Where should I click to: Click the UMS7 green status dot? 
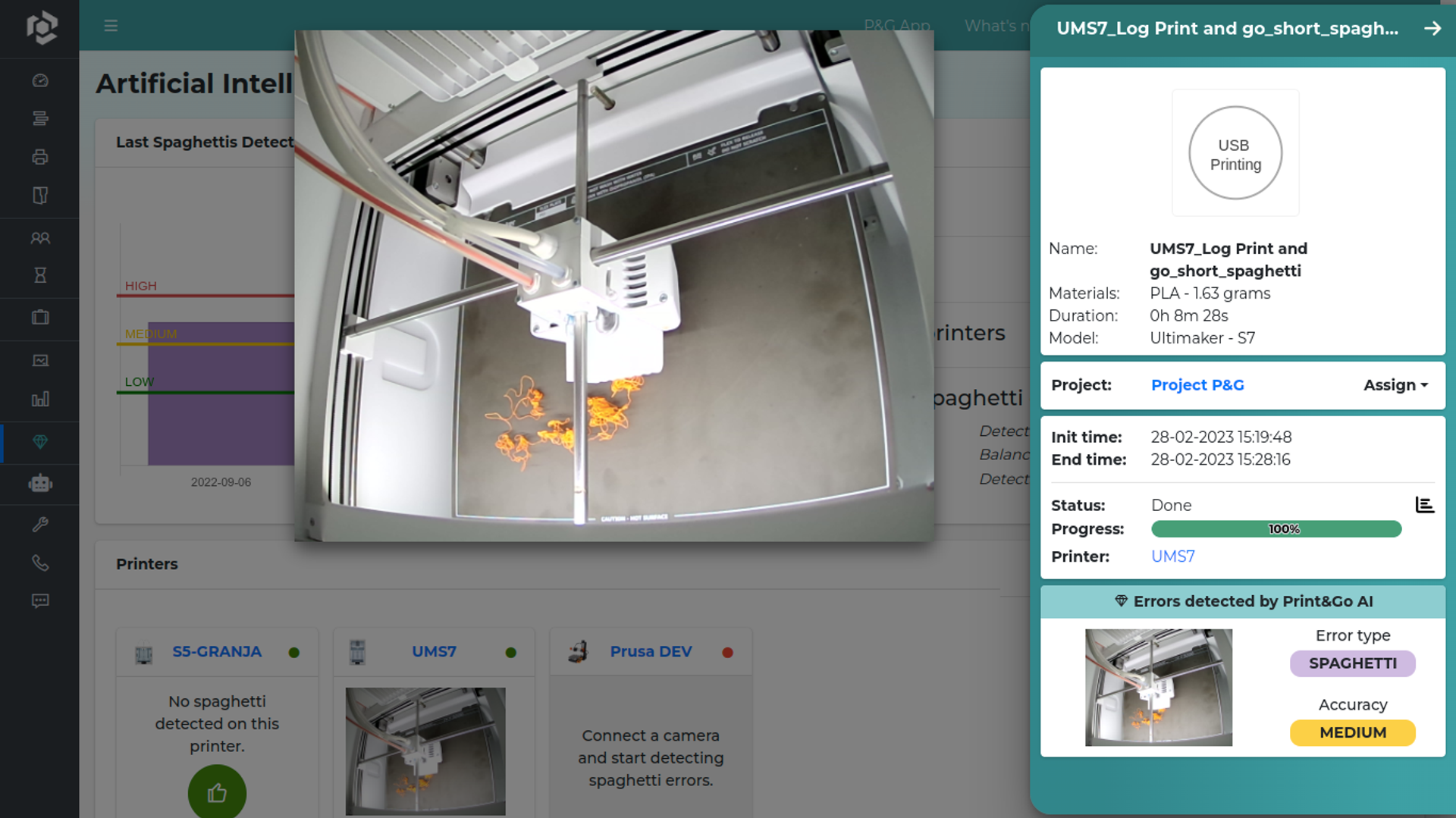pyautogui.click(x=511, y=653)
